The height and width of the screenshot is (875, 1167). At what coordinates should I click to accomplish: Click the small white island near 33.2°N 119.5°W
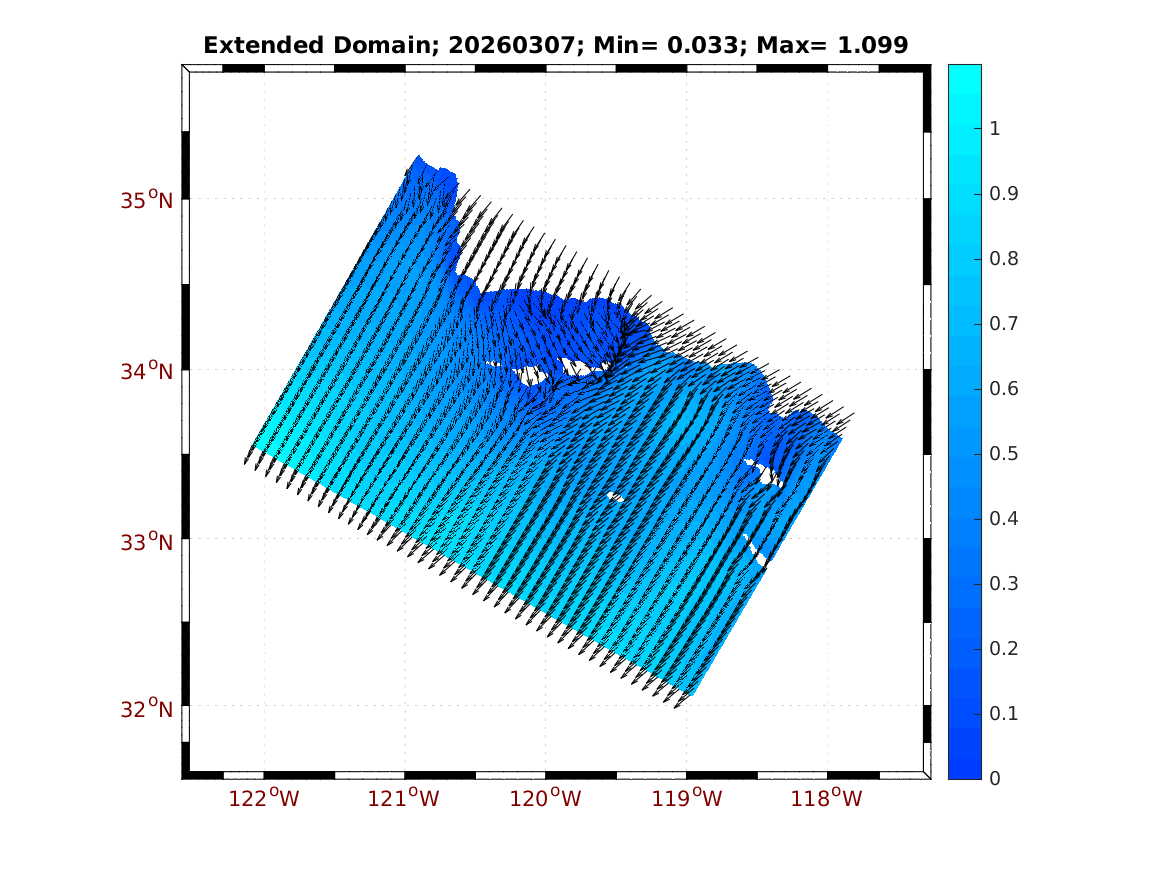[615, 497]
